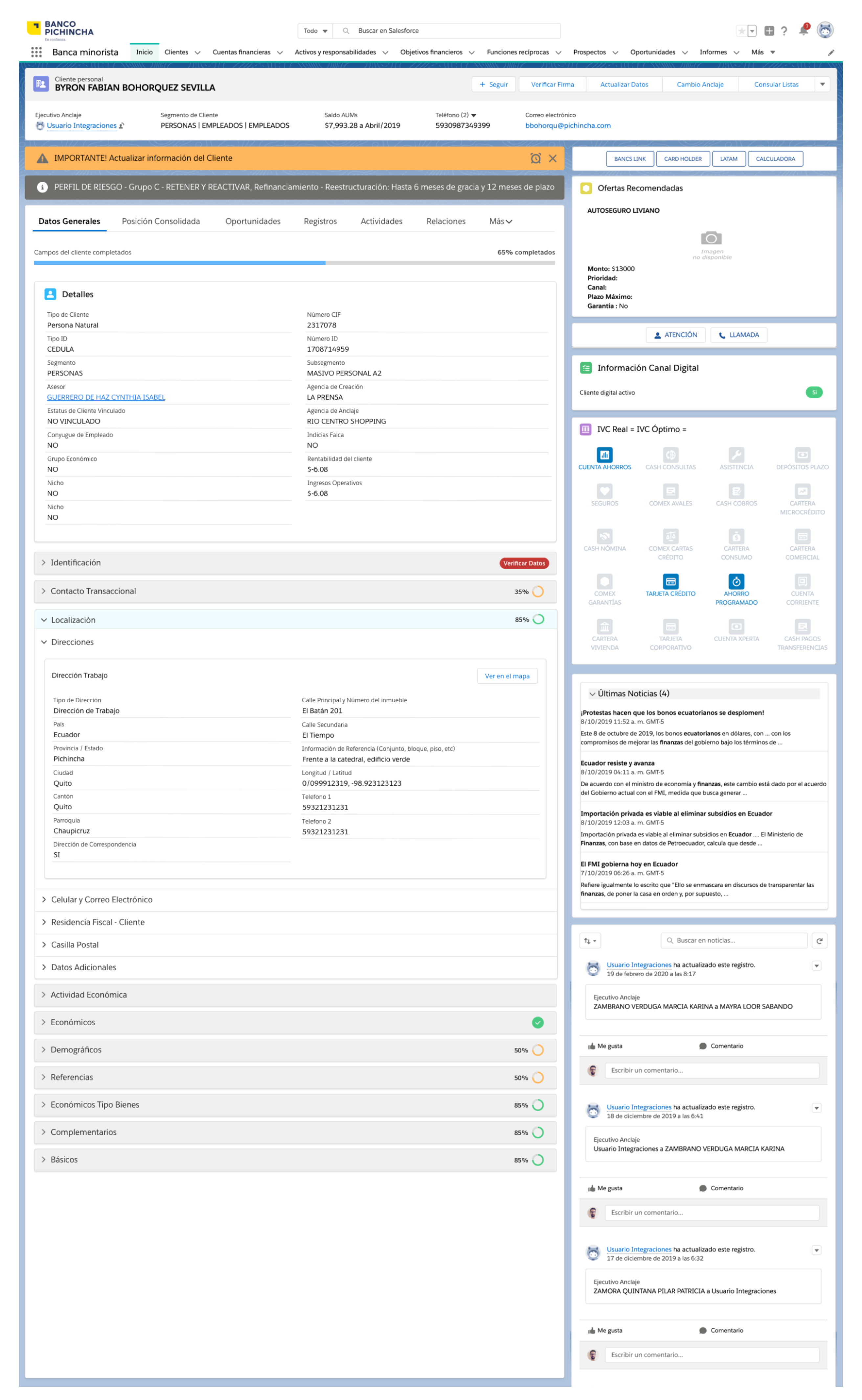This screenshot has height=1400, width=862.
Task: Toggle Cliente digital activo switch
Action: (x=814, y=392)
